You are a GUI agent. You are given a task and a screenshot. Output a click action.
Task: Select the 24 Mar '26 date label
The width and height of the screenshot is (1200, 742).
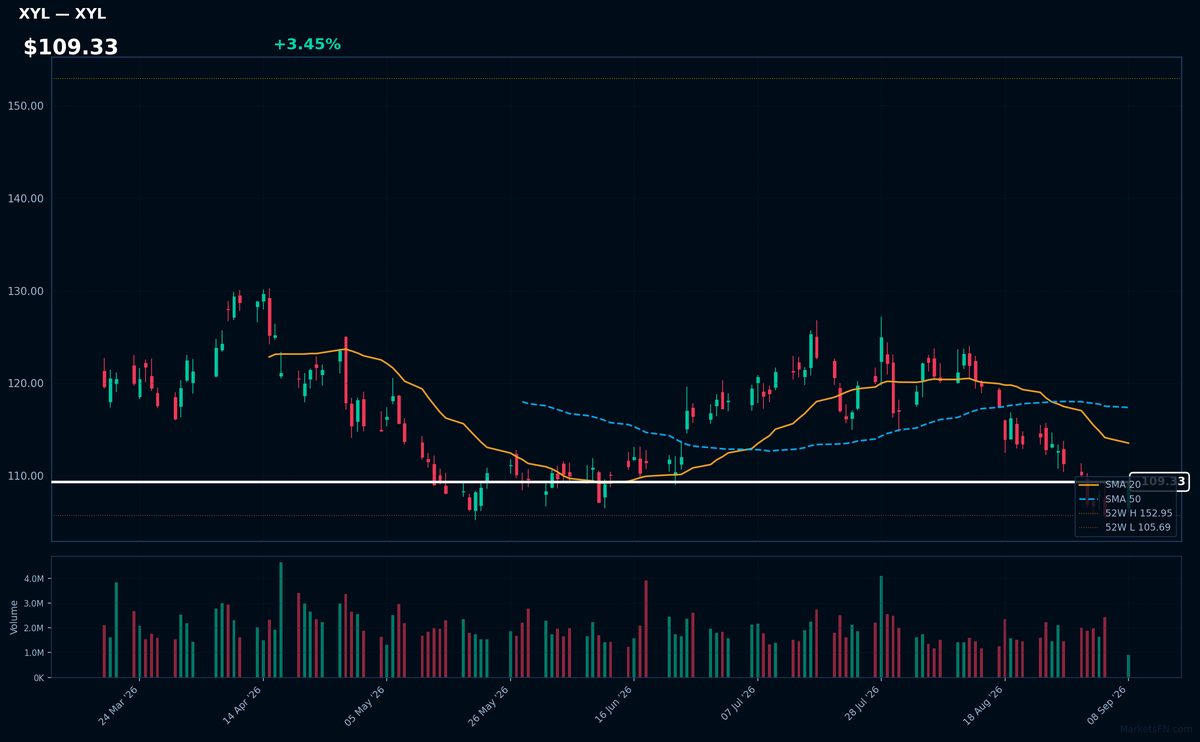point(119,705)
